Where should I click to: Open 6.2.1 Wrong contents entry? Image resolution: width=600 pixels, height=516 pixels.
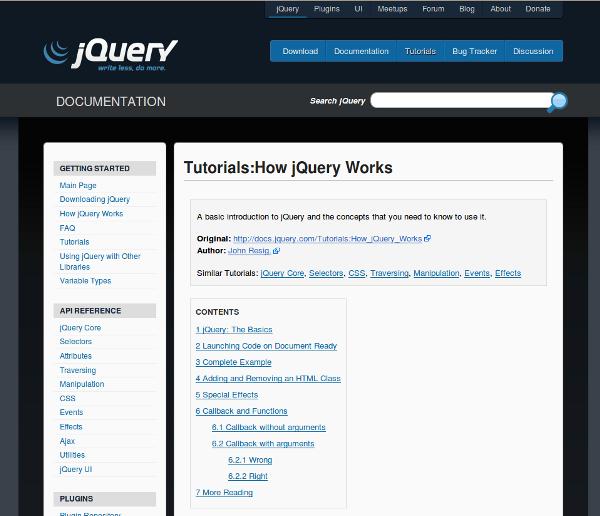click(250, 460)
